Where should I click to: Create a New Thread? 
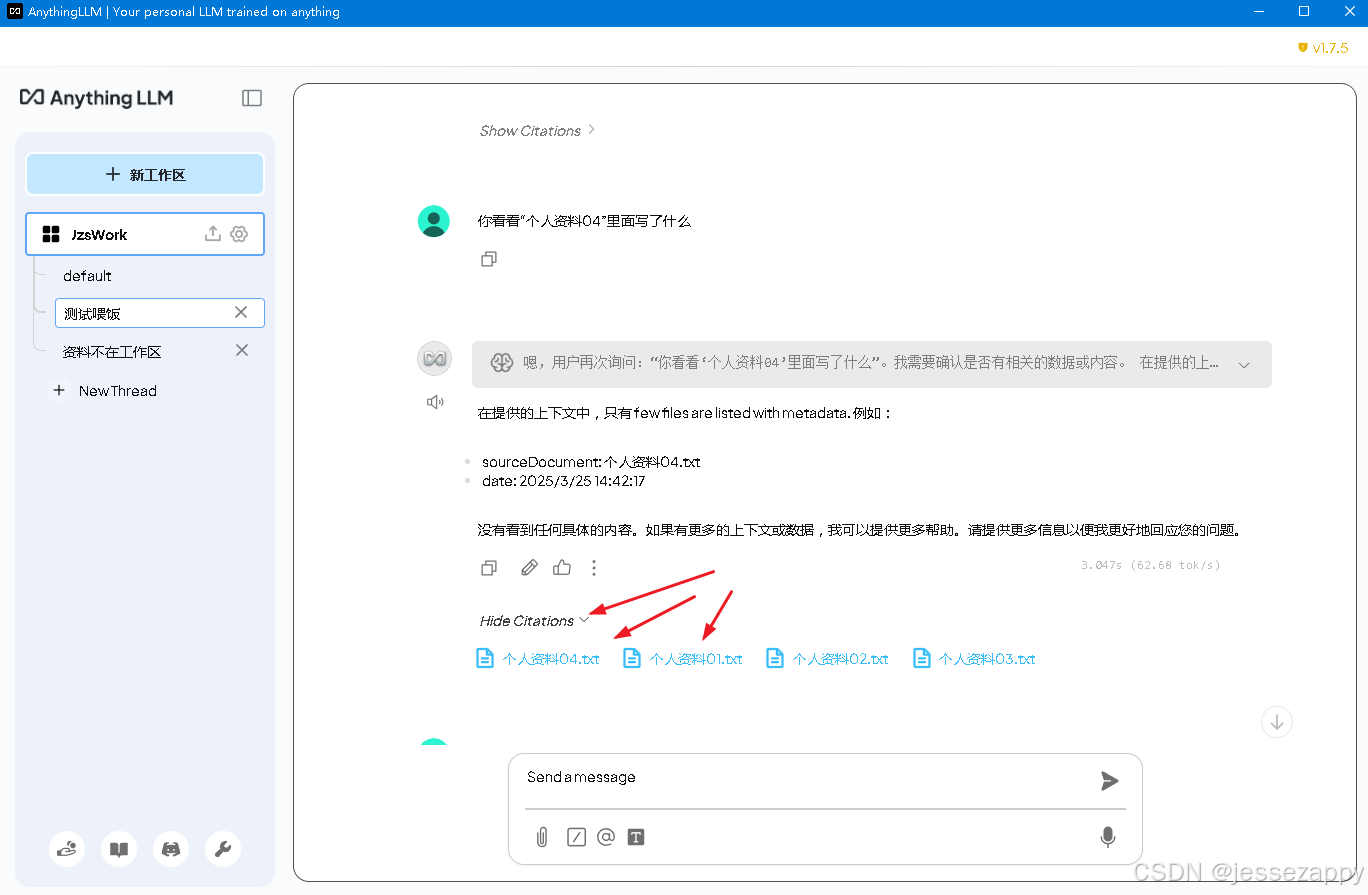tap(106, 391)
